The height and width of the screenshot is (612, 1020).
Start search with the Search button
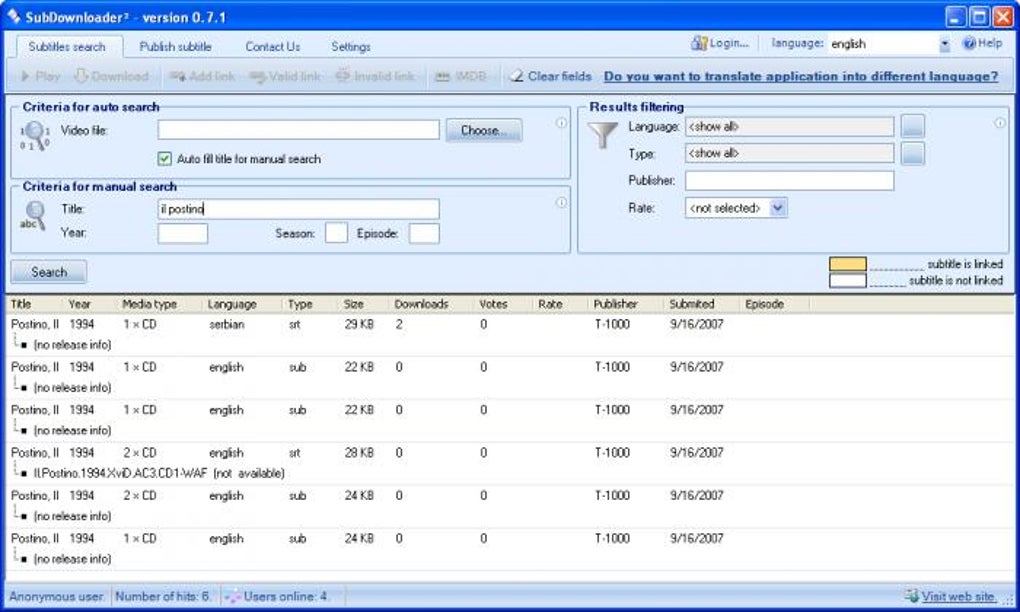(49, 272)
